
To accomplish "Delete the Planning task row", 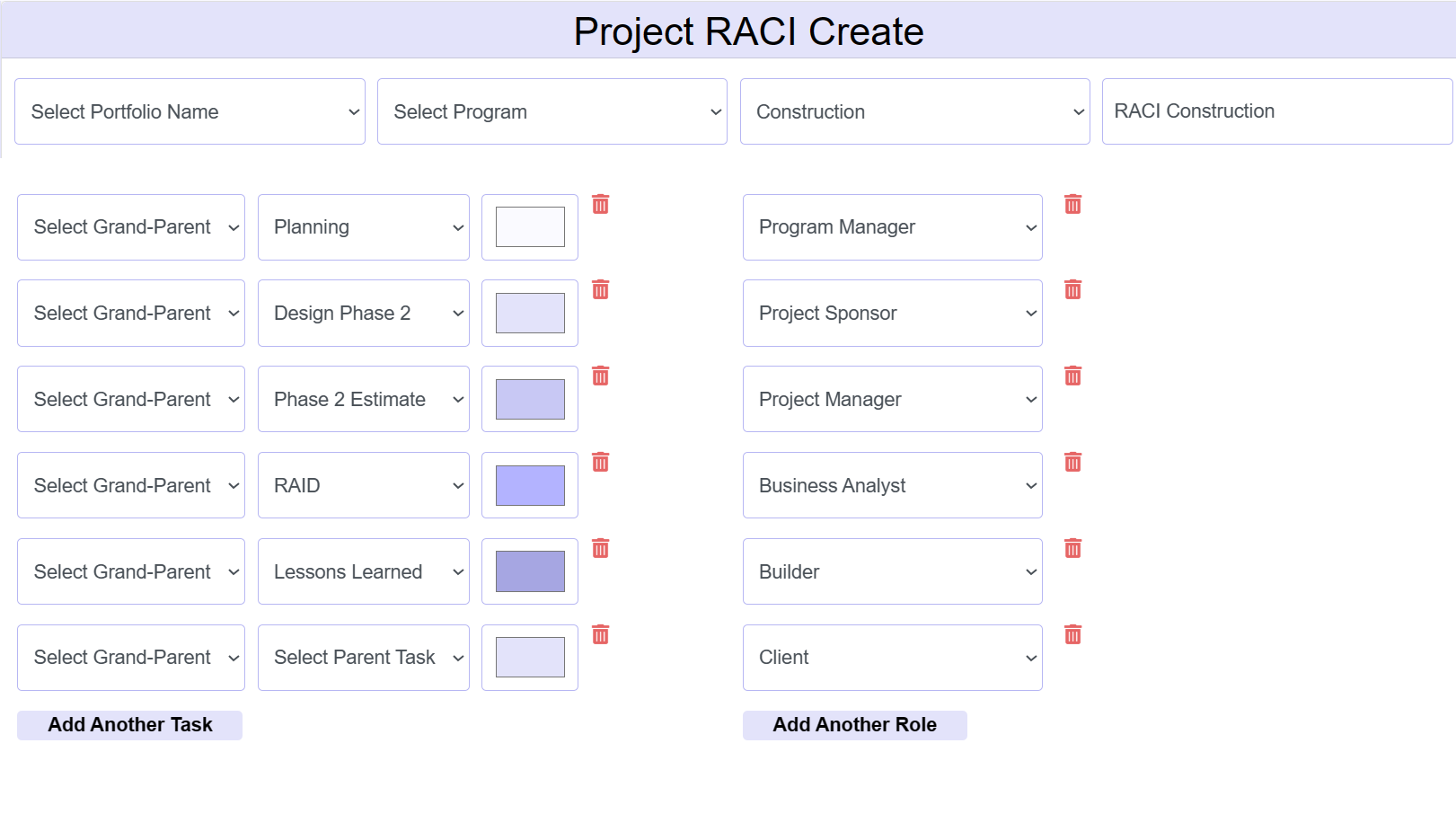I will point(600,204).
